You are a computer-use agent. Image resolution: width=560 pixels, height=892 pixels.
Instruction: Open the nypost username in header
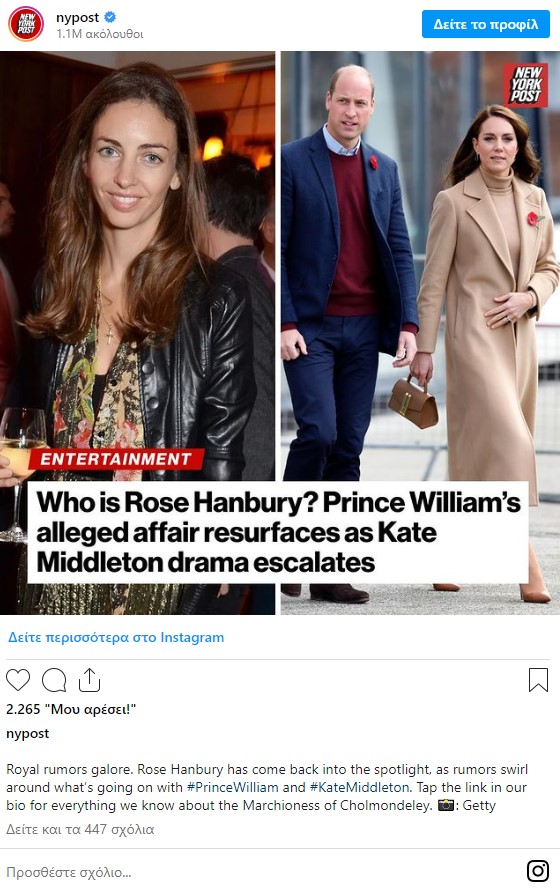pos(77,18)
